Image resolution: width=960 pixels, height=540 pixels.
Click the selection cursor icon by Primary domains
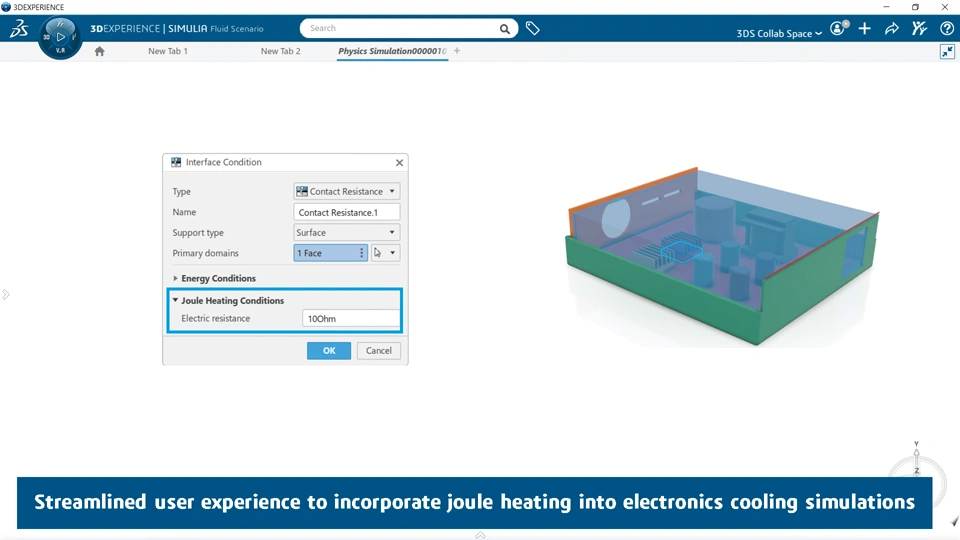click(x=377, y=252)
